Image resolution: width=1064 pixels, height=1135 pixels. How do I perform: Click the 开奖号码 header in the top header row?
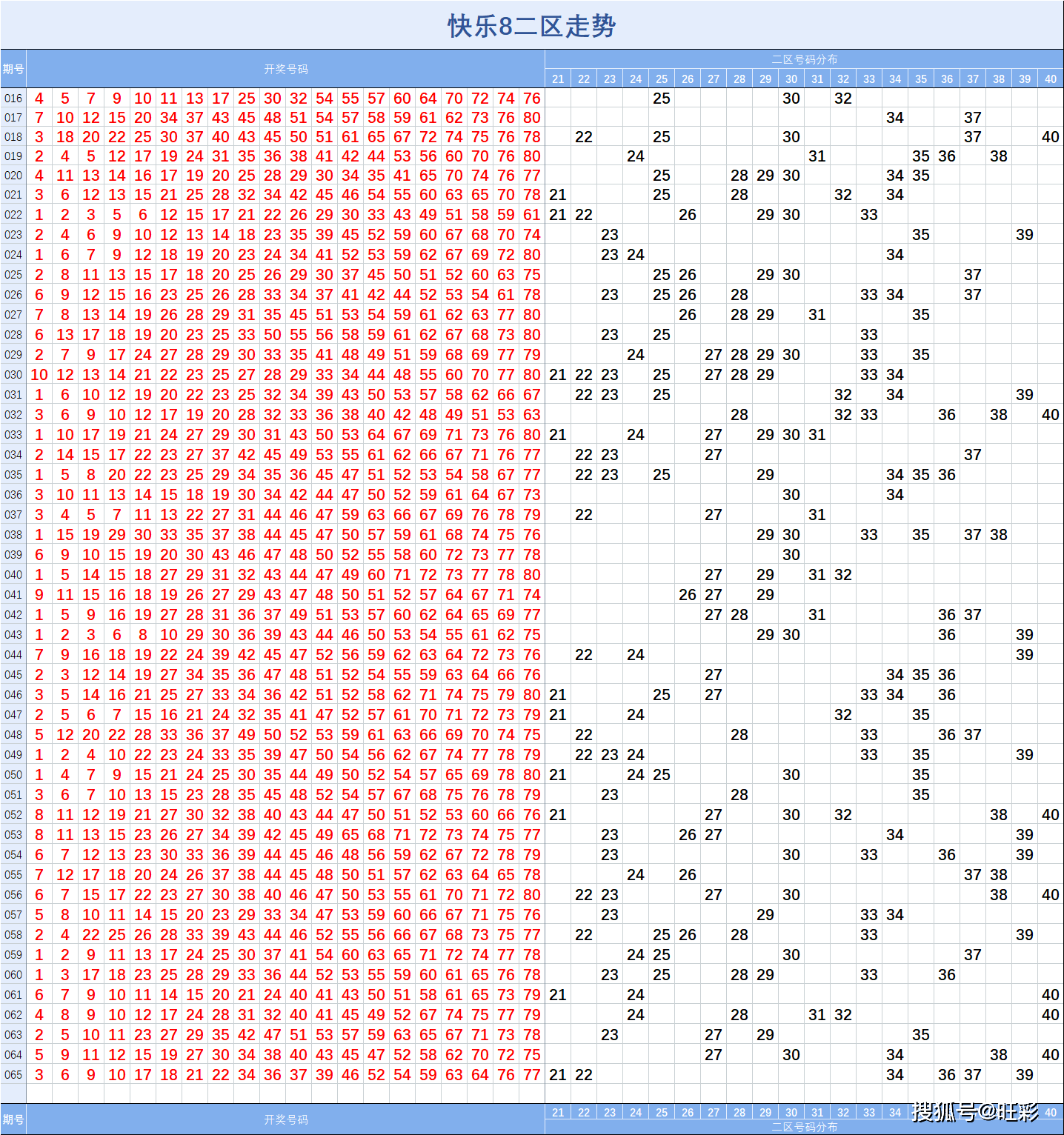click(286, 69)
